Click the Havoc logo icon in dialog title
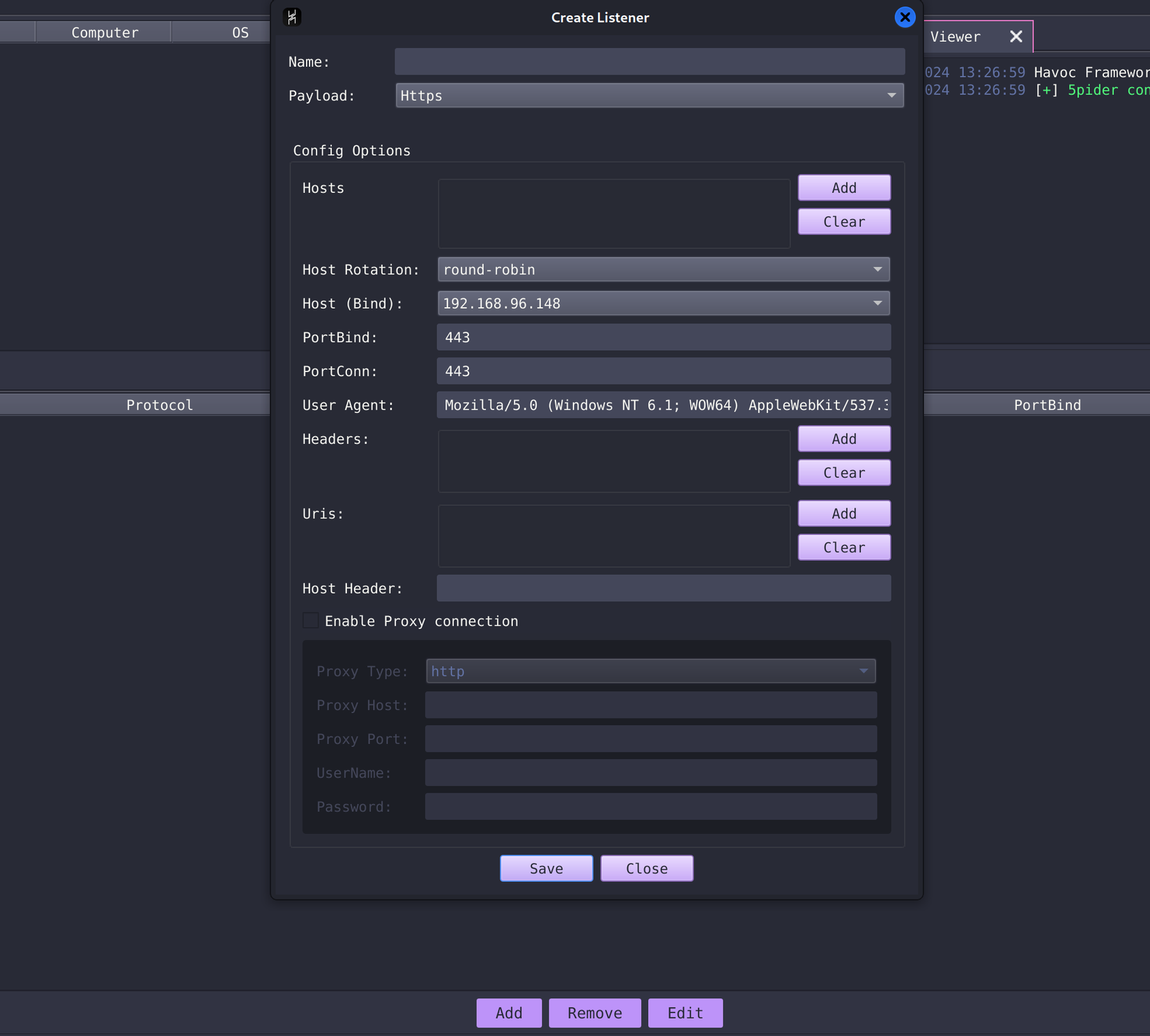 pos(292,17)
